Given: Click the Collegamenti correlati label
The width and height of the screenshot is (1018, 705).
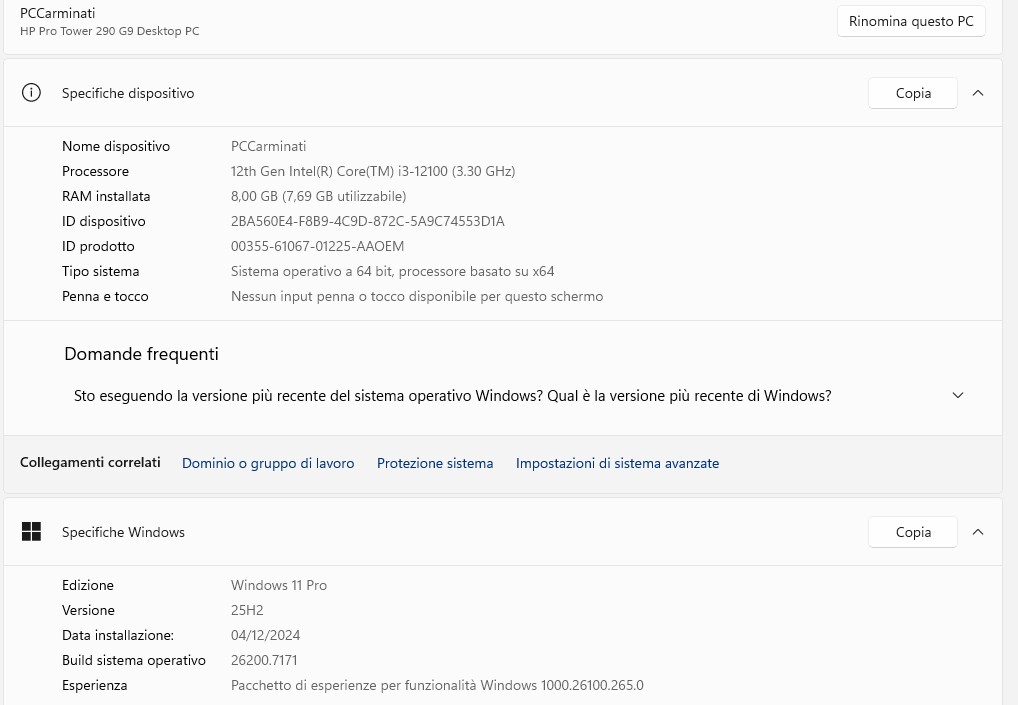Looking at the screenshot, I should pyautogui.click(x=89, y=462).
